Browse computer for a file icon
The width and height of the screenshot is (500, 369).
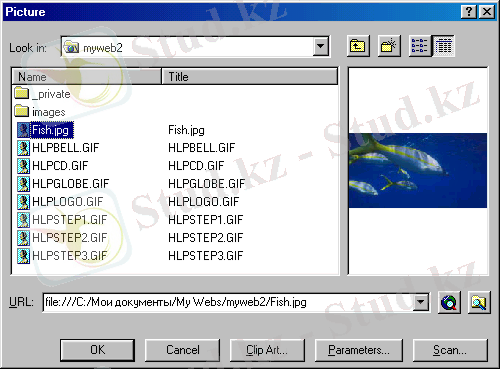pos(479,302)
